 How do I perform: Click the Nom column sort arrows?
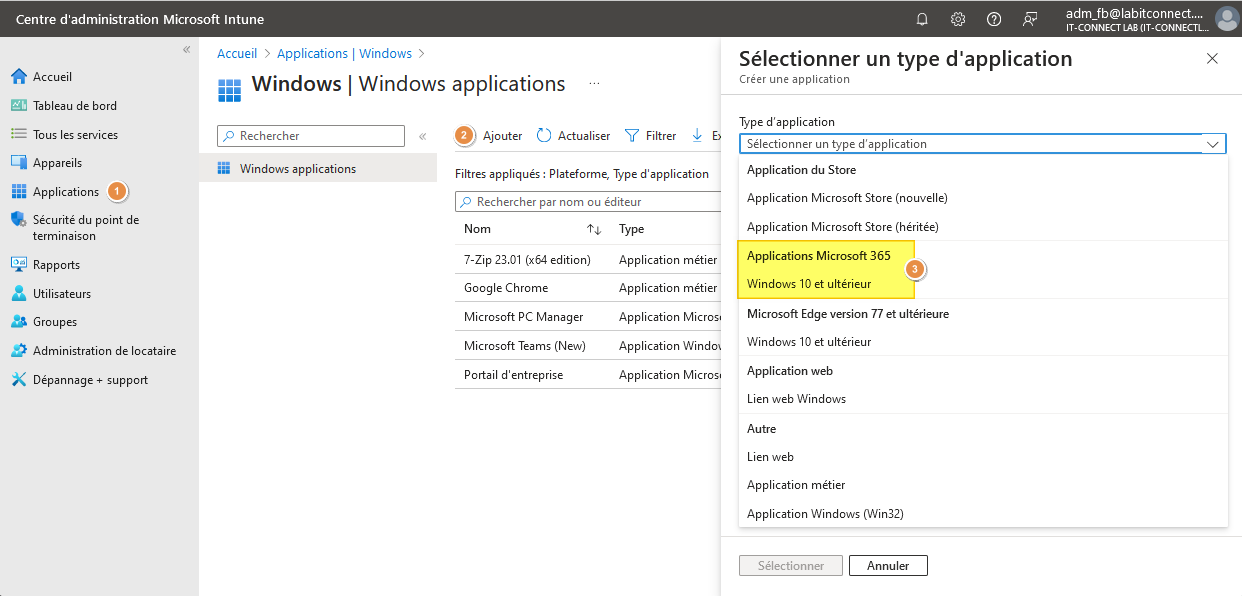tap(595, 229)
